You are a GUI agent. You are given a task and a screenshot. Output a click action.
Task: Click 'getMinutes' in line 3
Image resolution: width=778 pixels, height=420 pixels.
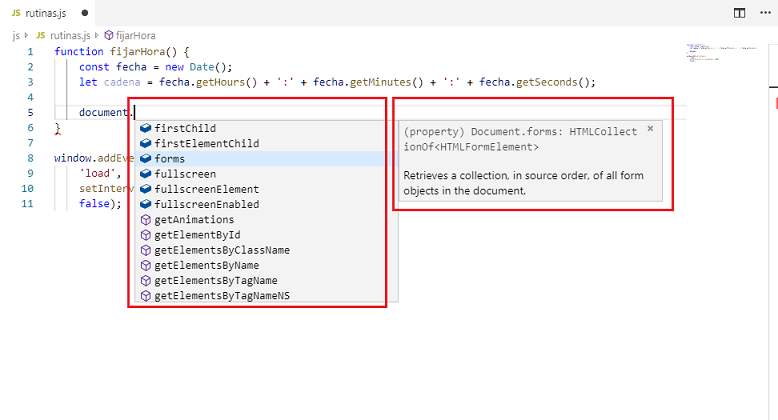[380, 82]
